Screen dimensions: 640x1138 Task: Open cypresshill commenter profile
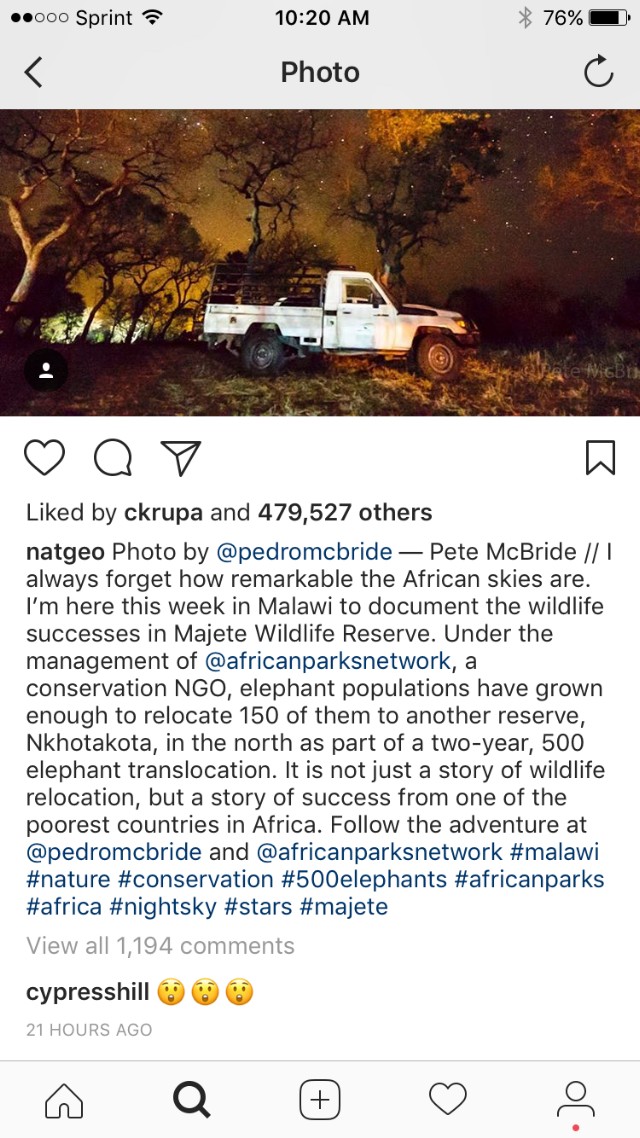pyautogui.click(x=87, y=992)
